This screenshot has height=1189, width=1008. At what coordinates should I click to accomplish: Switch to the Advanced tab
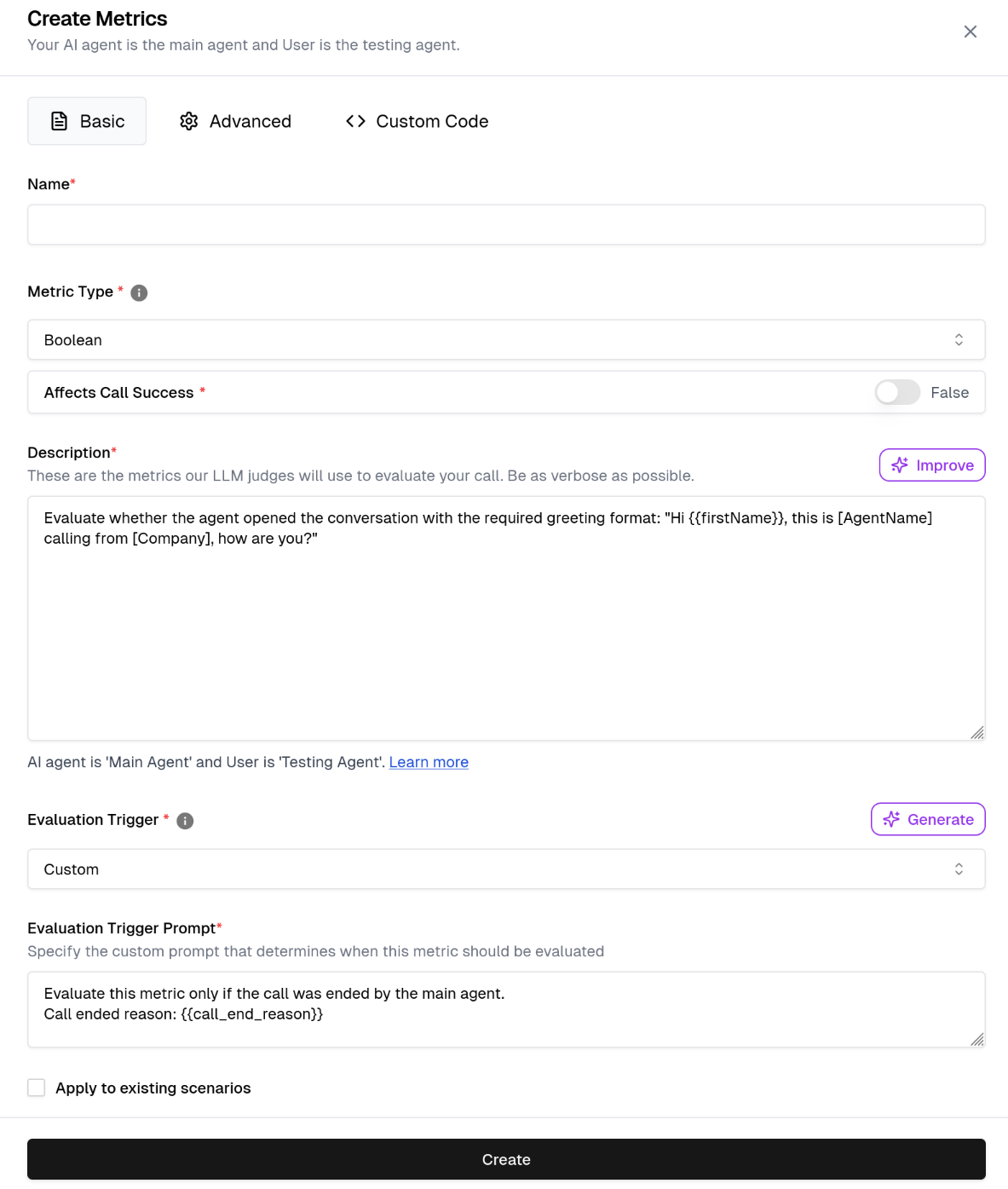point(236,121)
